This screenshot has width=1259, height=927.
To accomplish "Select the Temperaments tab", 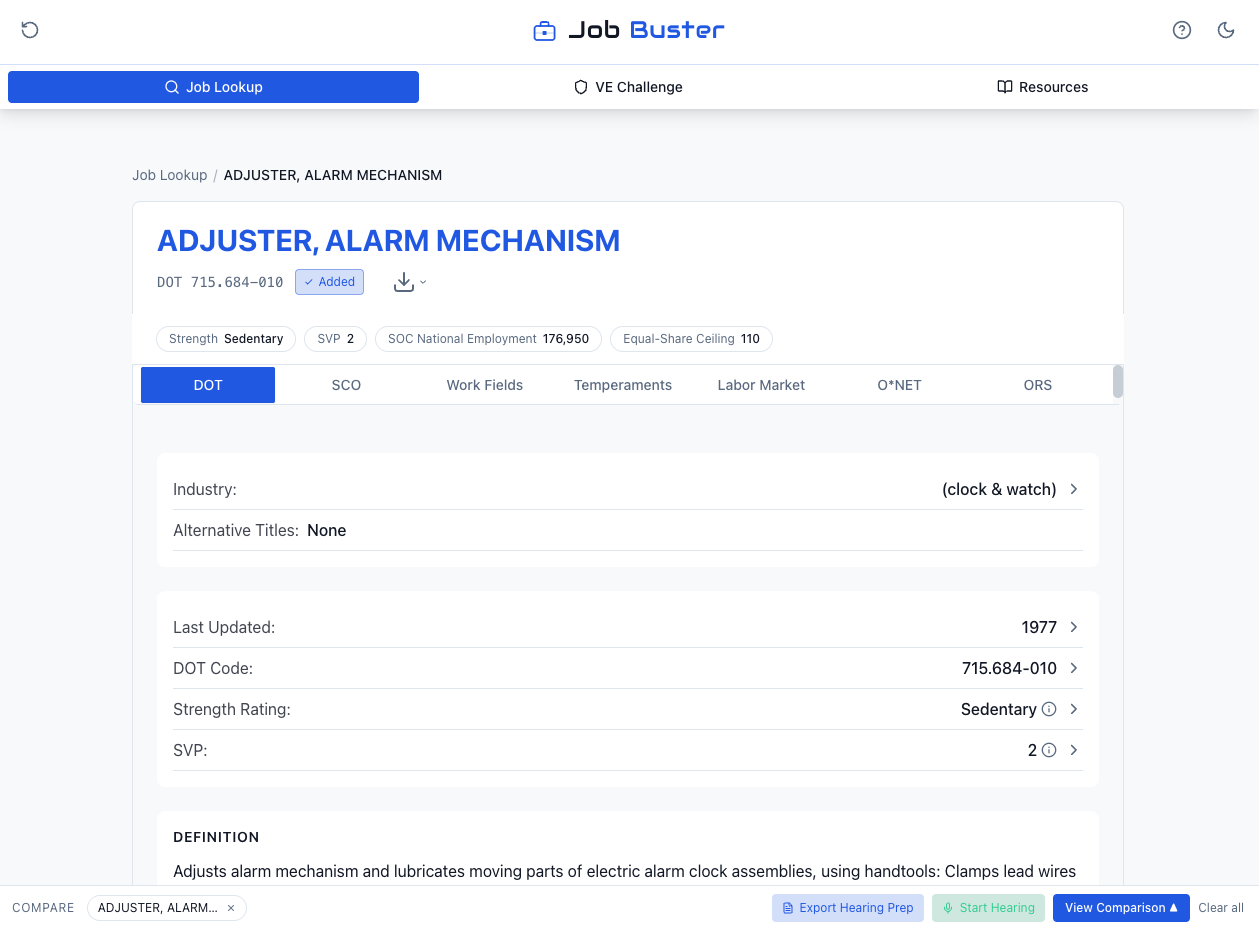I will pos(623,385).
